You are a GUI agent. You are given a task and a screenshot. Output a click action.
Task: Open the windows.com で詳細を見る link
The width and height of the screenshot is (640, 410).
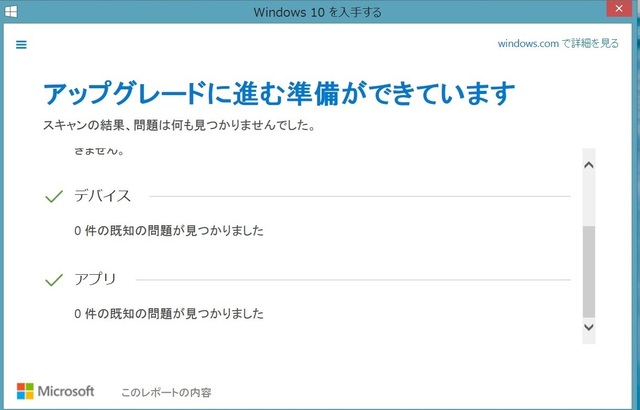point(558,43)
